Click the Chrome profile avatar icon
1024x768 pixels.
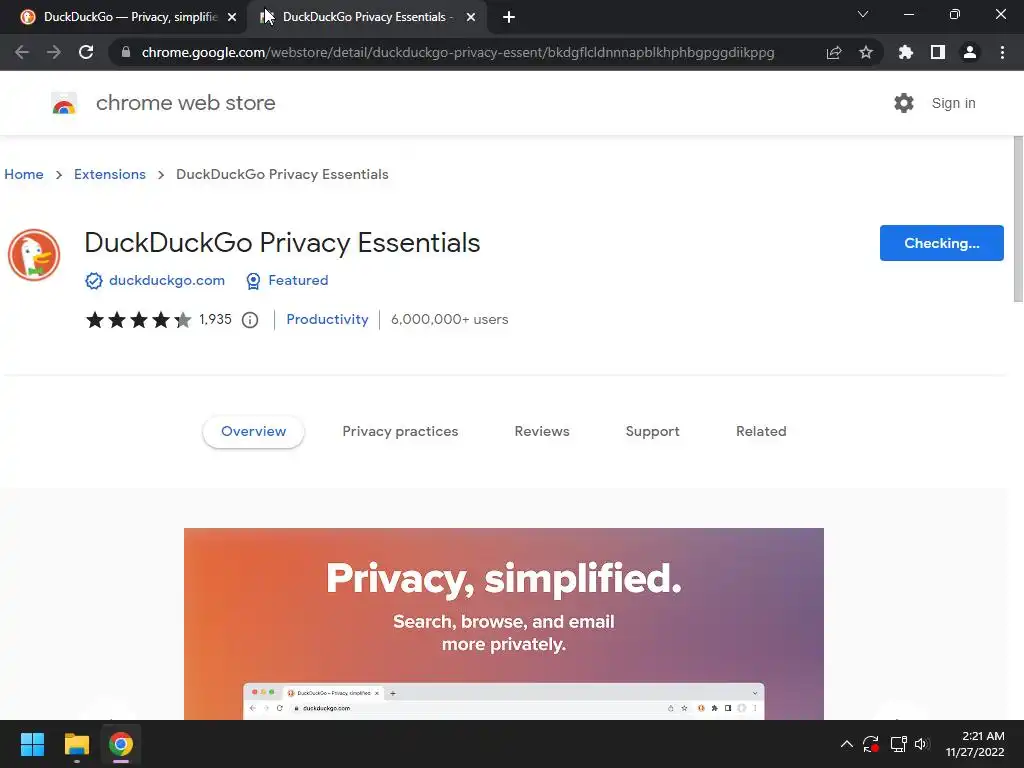[x=969, y=53]
